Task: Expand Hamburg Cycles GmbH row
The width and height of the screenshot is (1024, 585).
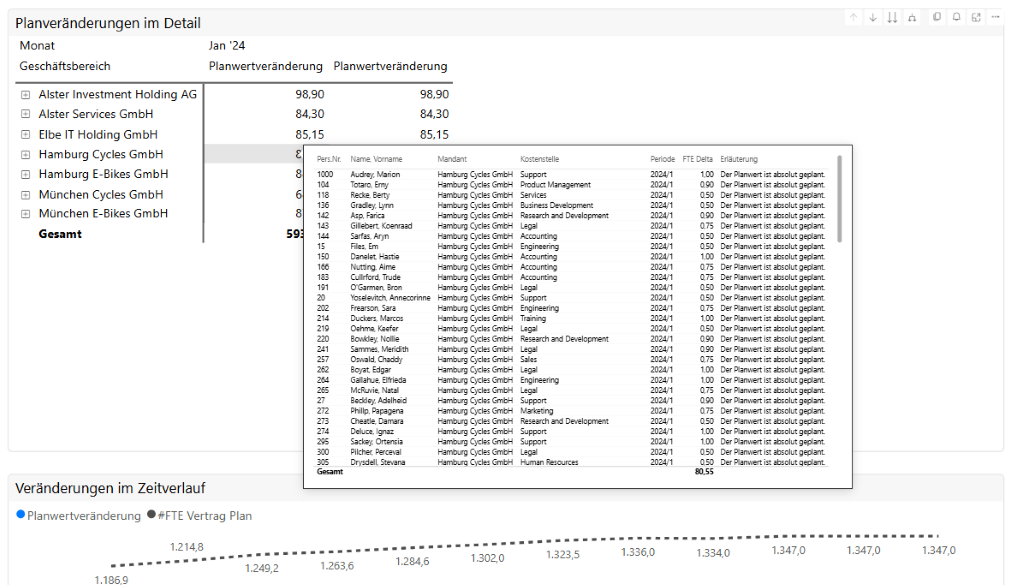Action: click(x=25, y=155)
